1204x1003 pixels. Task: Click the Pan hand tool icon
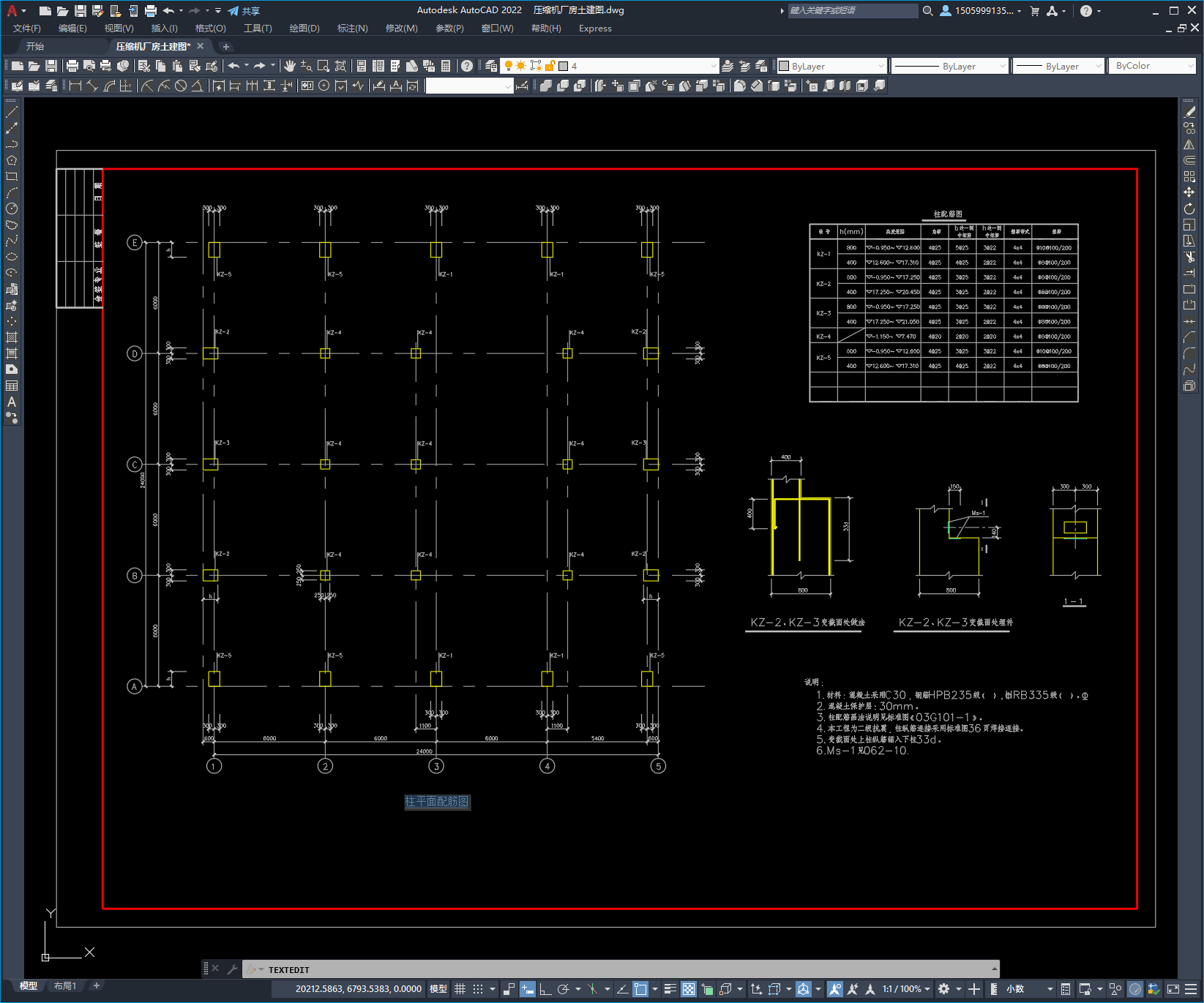click(290, 66)
